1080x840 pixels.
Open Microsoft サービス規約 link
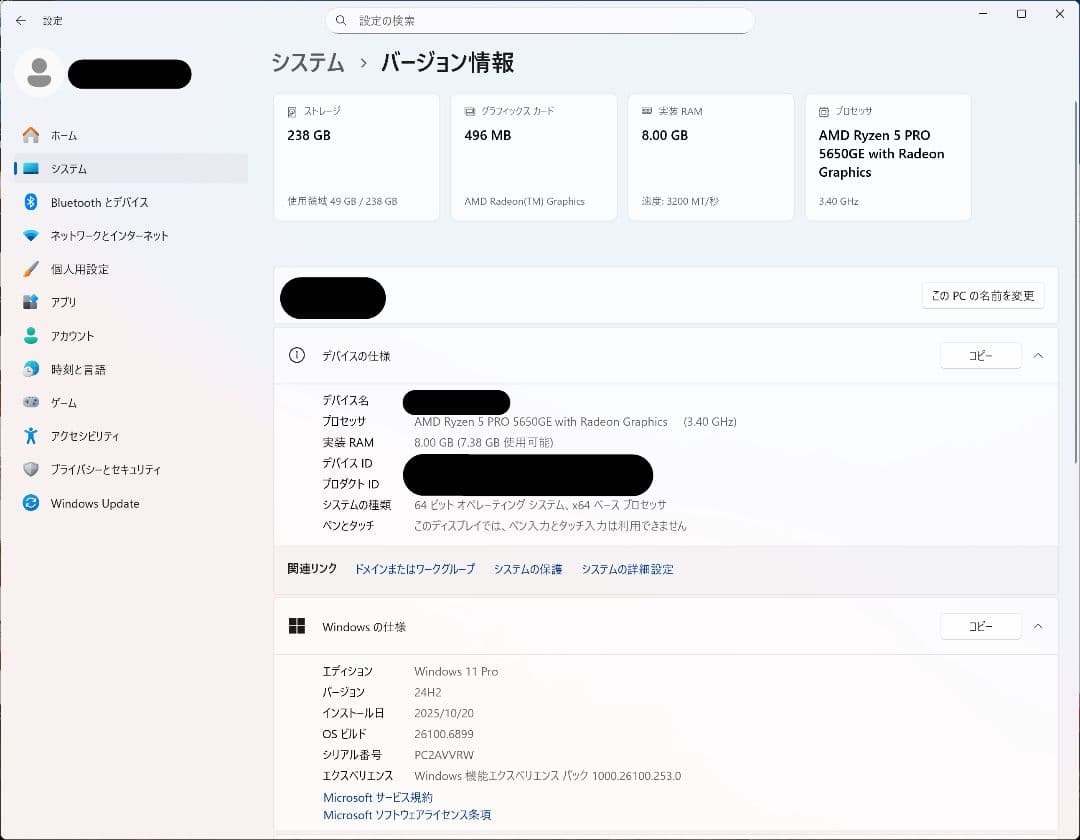[x=378, y=797]
